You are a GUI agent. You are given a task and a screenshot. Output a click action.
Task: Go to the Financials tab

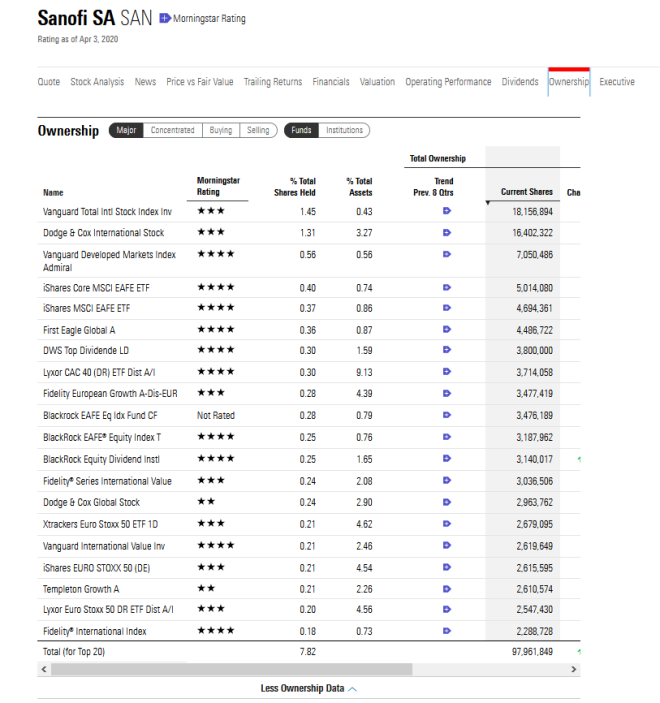pos(331,82)
